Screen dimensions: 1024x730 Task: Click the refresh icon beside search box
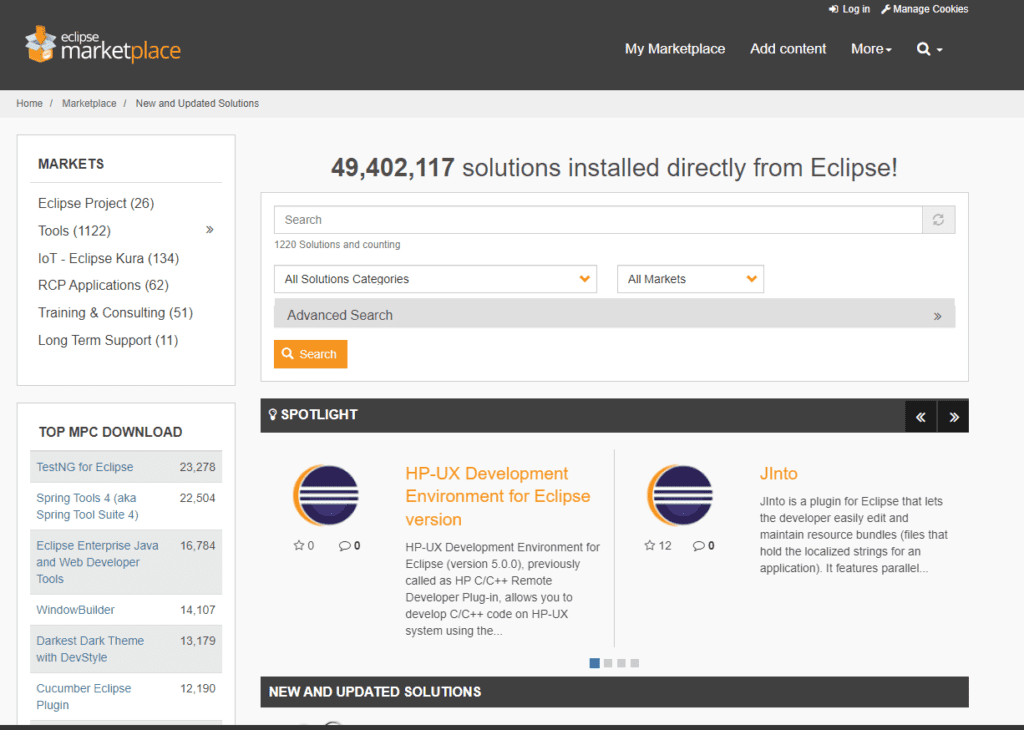pyautogui.click(x=938, y=220)
